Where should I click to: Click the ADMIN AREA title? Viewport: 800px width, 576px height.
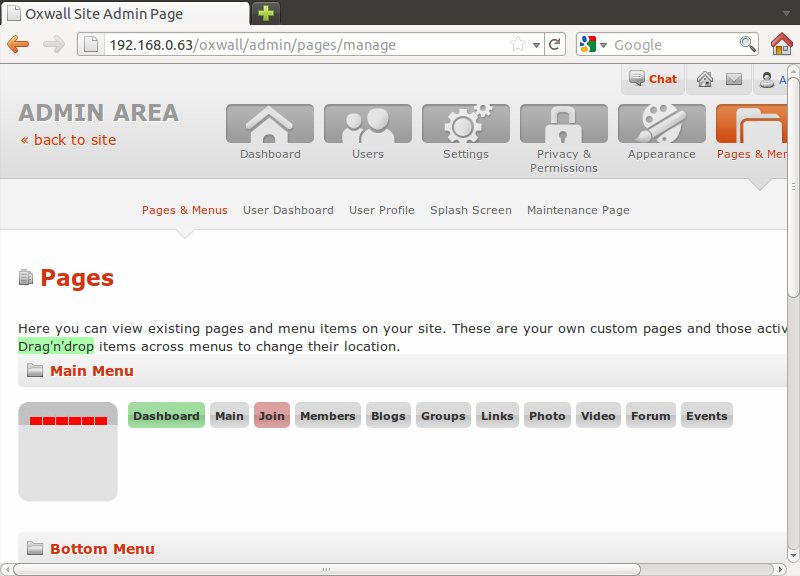coord(99,113)
